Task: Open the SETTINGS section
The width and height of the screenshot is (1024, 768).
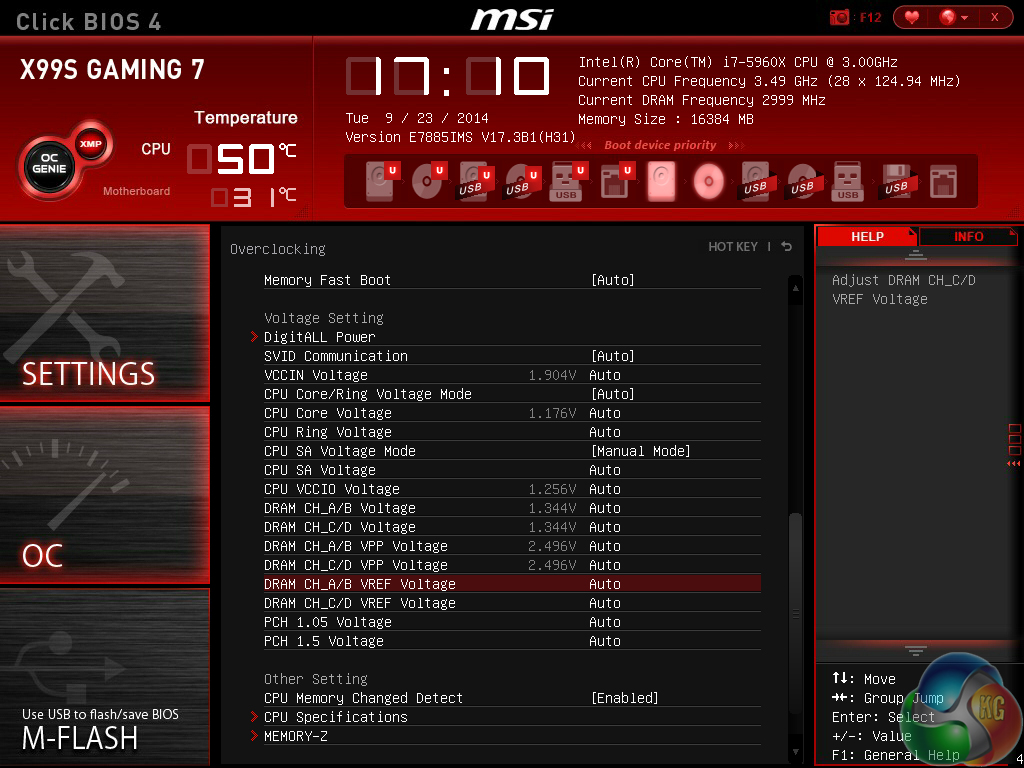Action: tap(105, 313)
